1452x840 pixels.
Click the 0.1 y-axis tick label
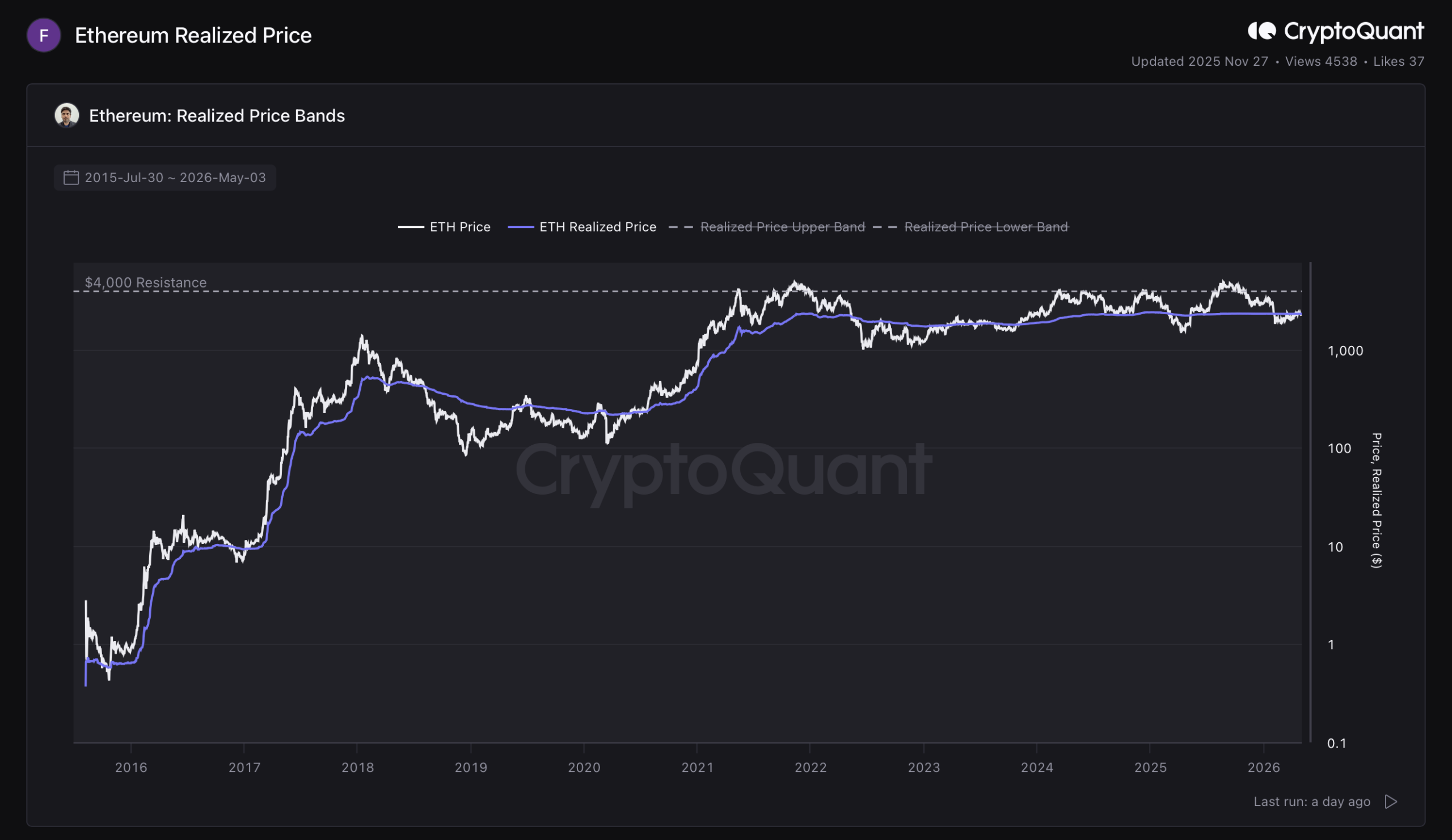1337,743
